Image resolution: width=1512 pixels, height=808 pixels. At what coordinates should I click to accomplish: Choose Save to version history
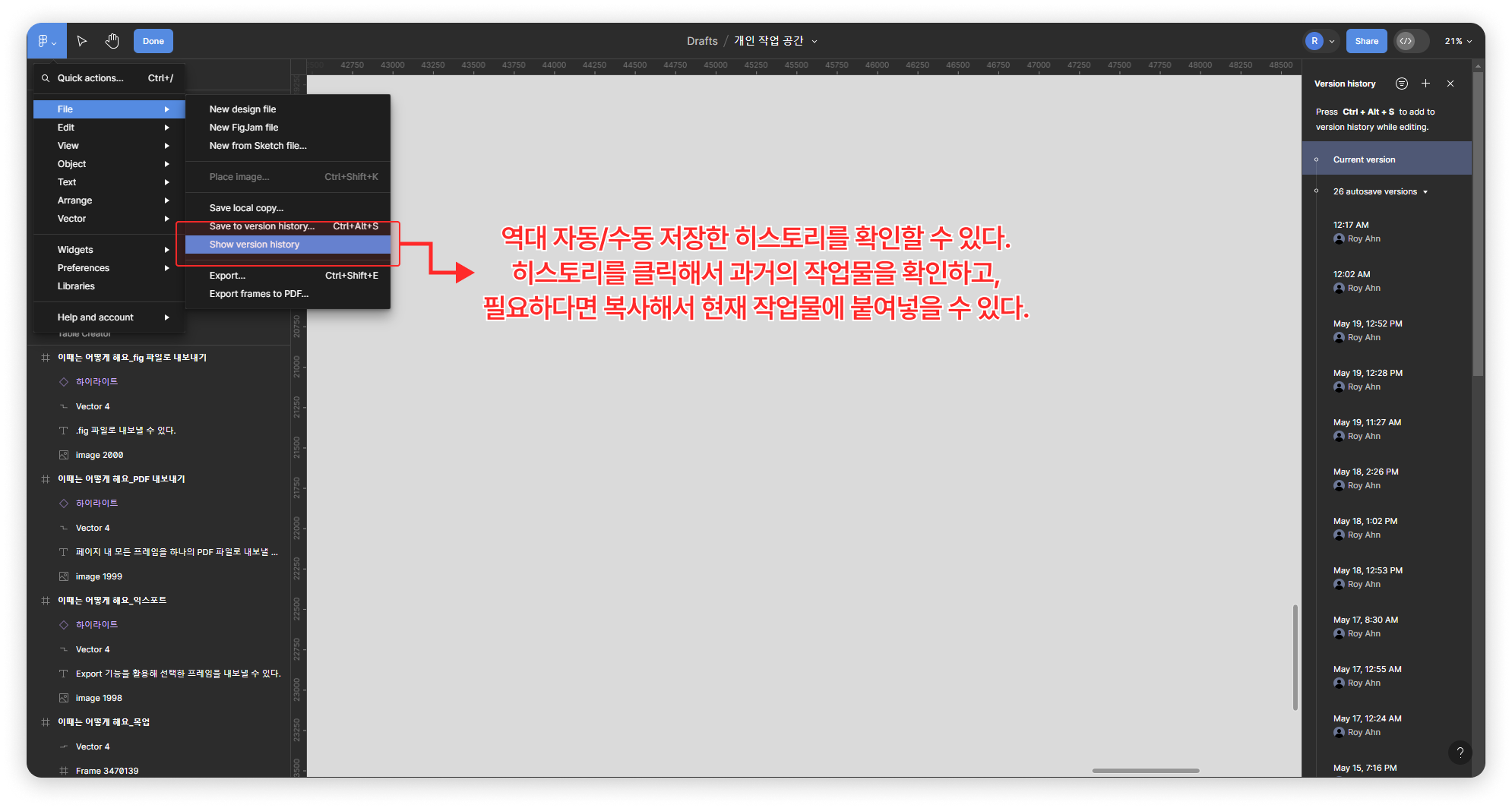(288, 226)
